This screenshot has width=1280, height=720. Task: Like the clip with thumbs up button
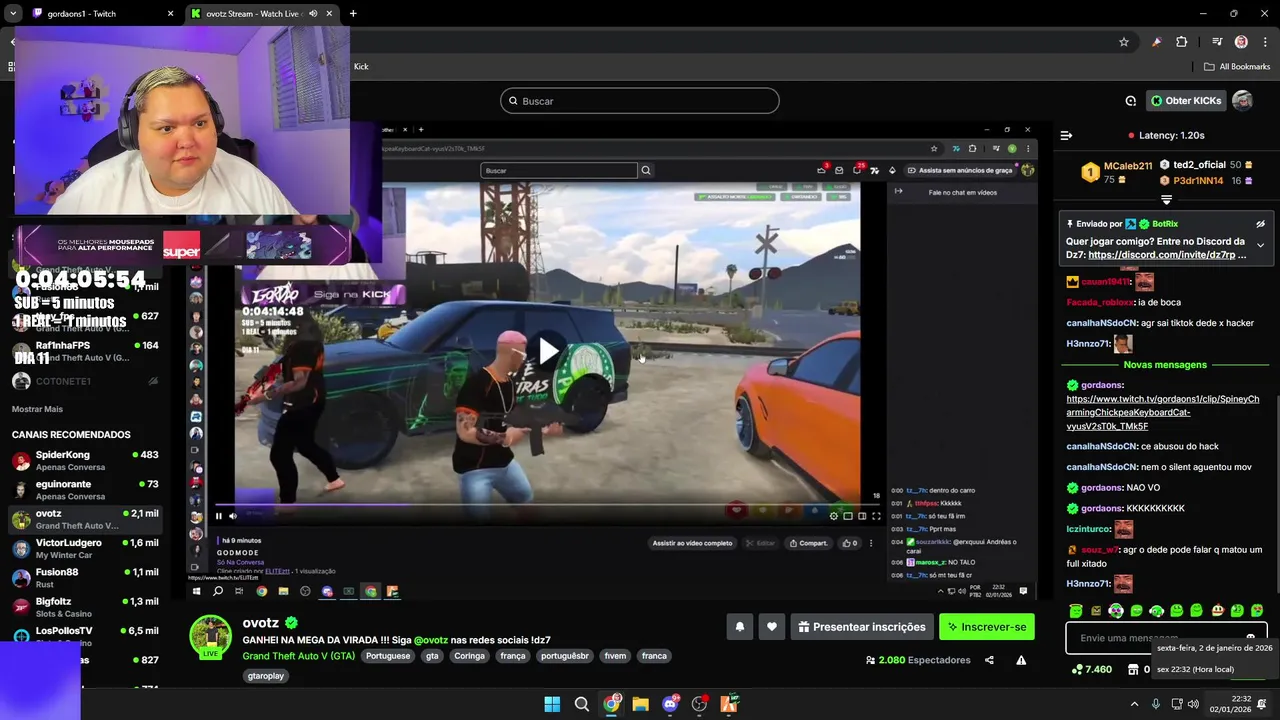click(849, 543)
